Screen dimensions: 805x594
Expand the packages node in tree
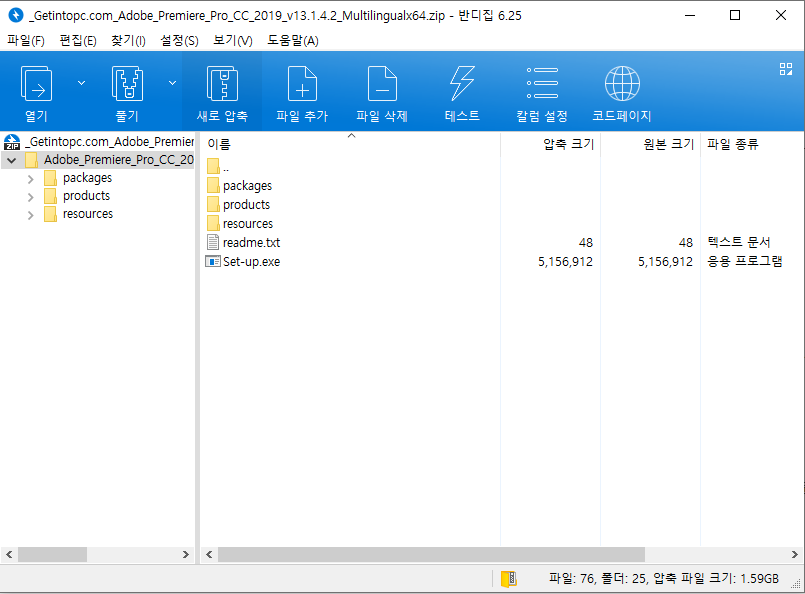pos(30,179)
